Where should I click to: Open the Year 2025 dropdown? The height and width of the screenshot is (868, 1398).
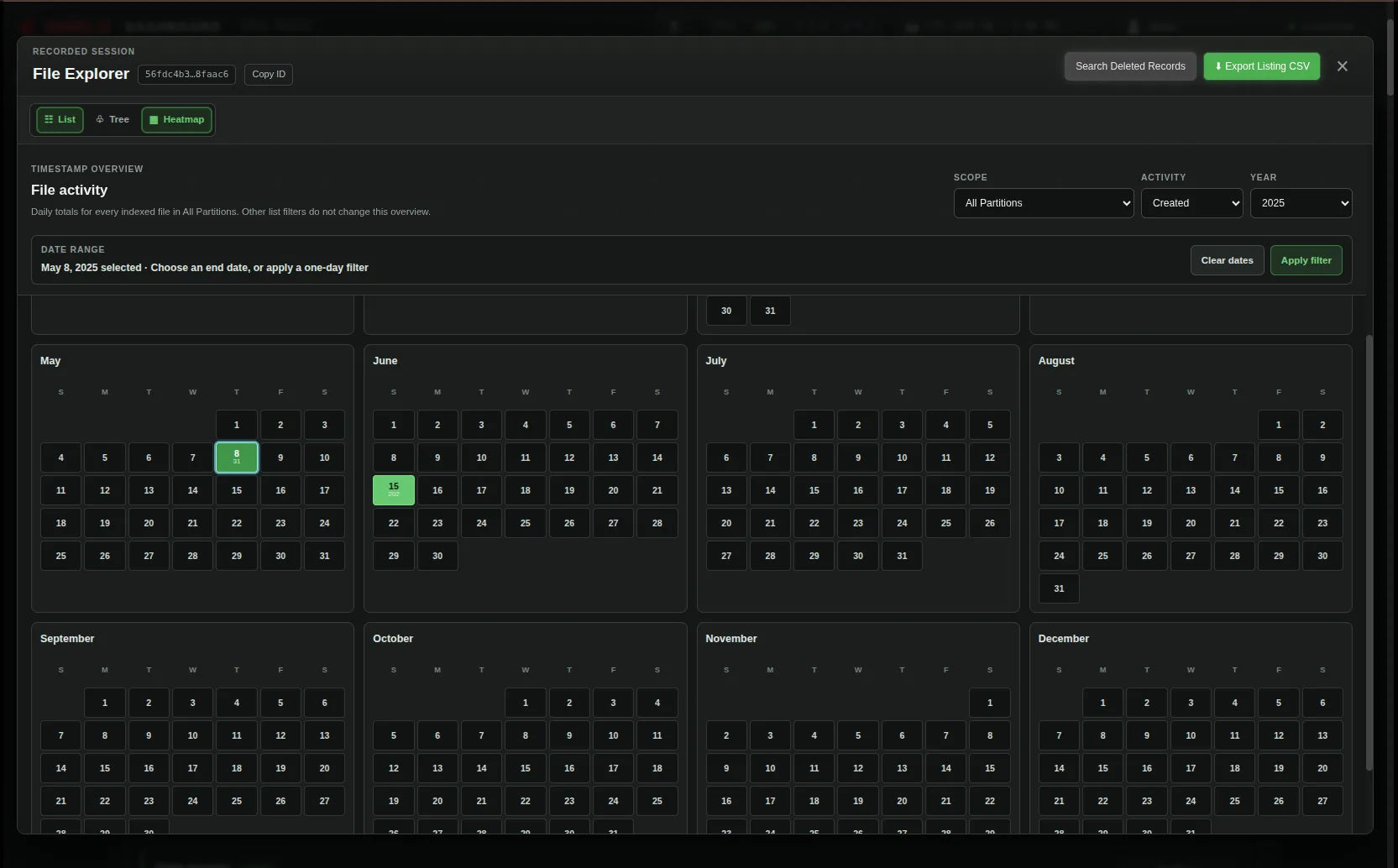1301,203
